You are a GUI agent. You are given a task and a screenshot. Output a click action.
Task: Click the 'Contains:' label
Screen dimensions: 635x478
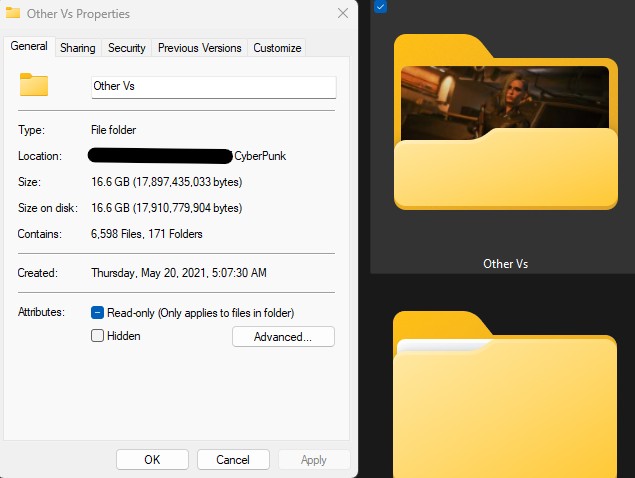[x=40, y=234]
